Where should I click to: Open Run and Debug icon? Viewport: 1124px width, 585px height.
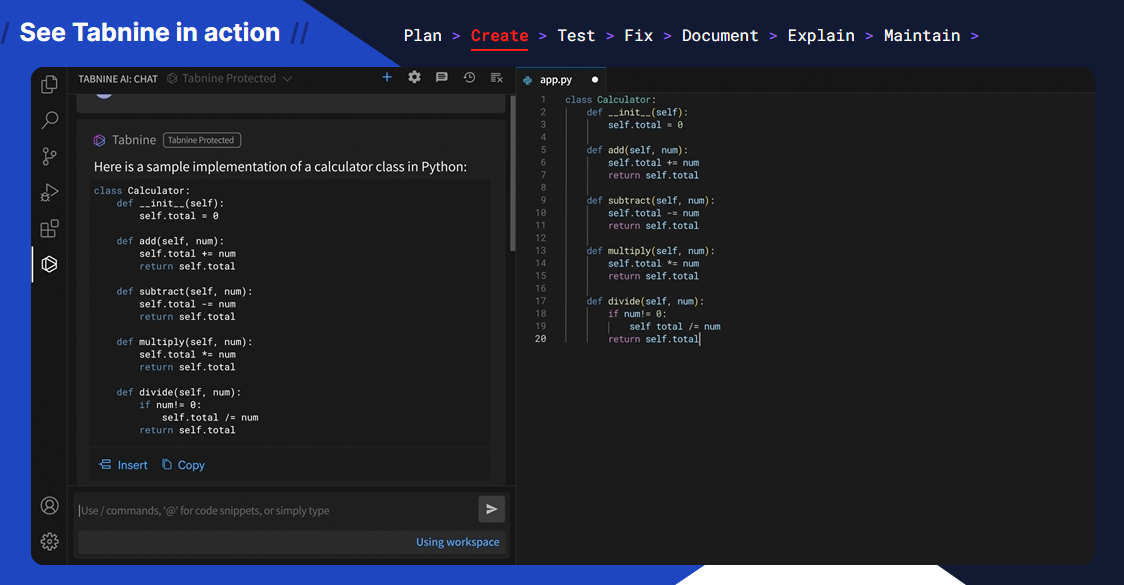(49, 192)
